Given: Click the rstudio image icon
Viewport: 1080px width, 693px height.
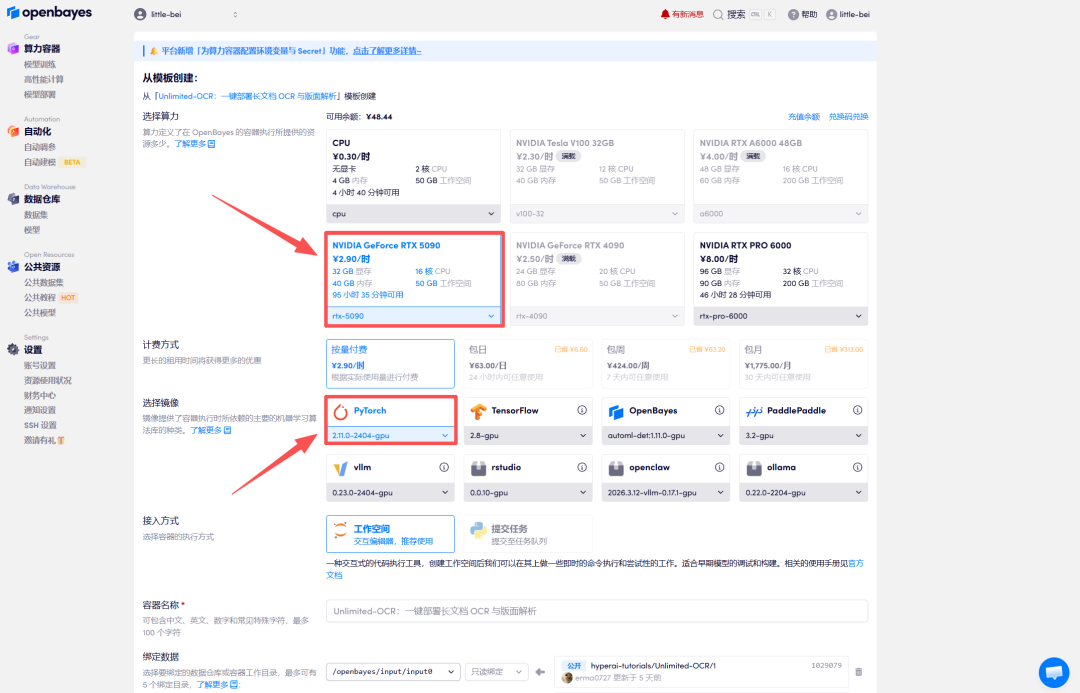Looking at the screenshot, I should pyautogui.click(x=478, y=468).
